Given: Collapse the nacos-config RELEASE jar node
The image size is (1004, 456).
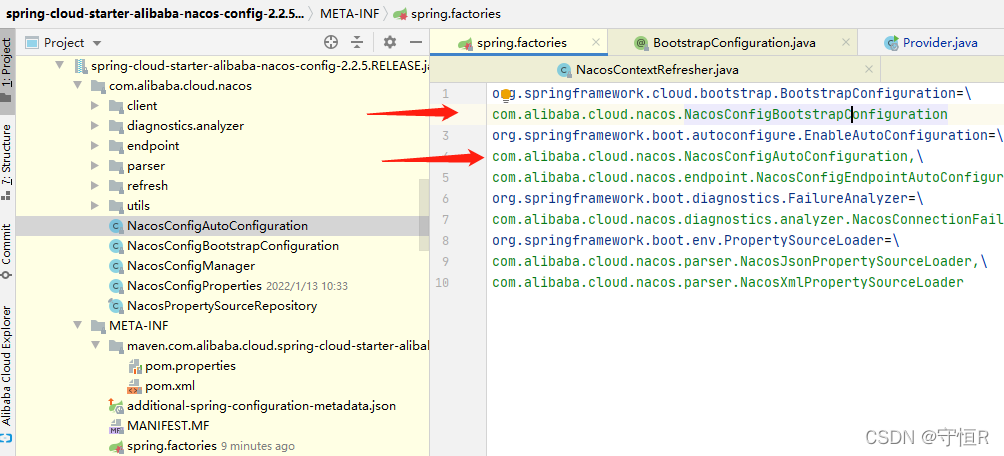Looking at the screenshot, I should [x=61, y=65].
